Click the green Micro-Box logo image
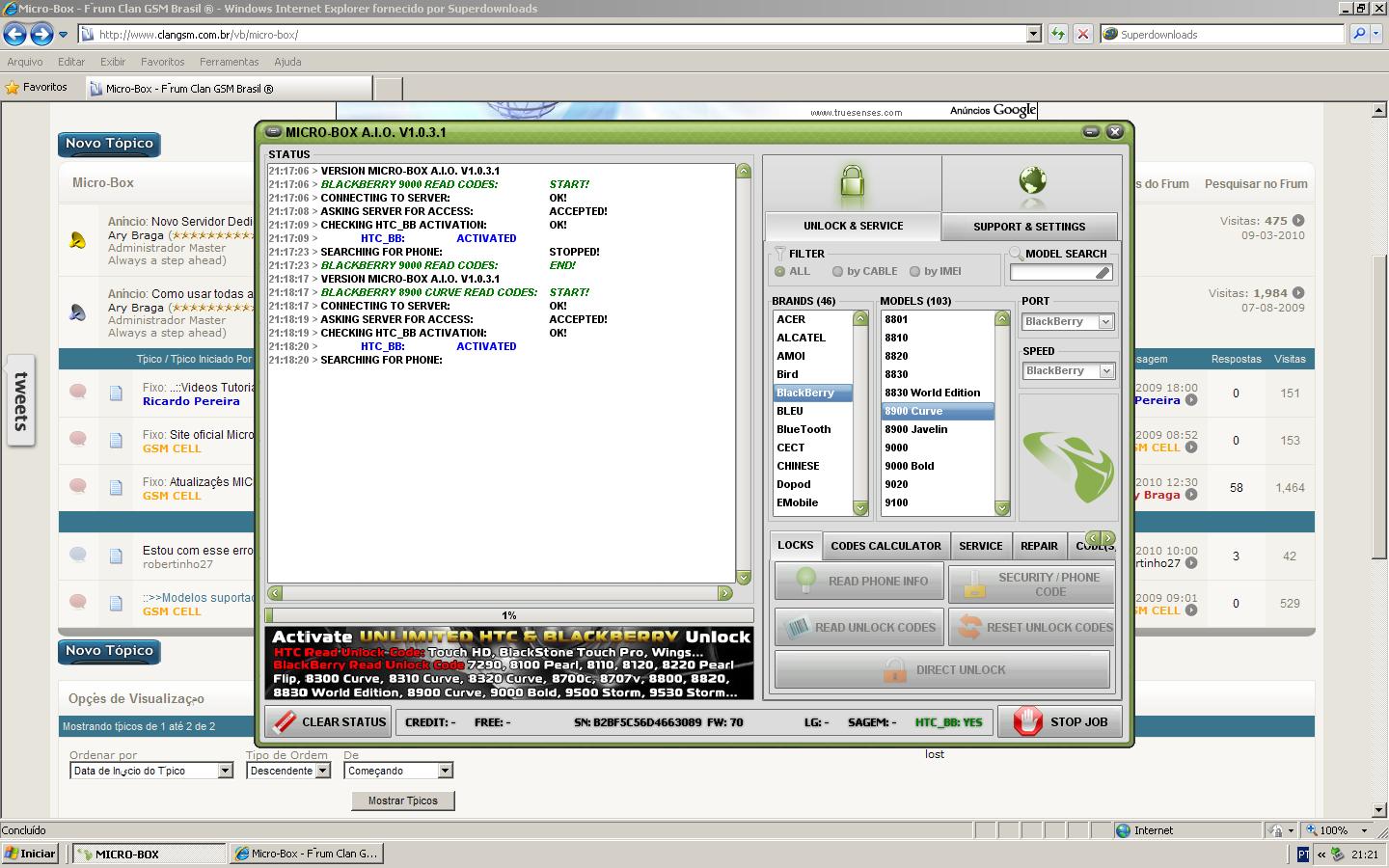Viewport: 1389px width, 868px height. click(x=1068, y=467)
